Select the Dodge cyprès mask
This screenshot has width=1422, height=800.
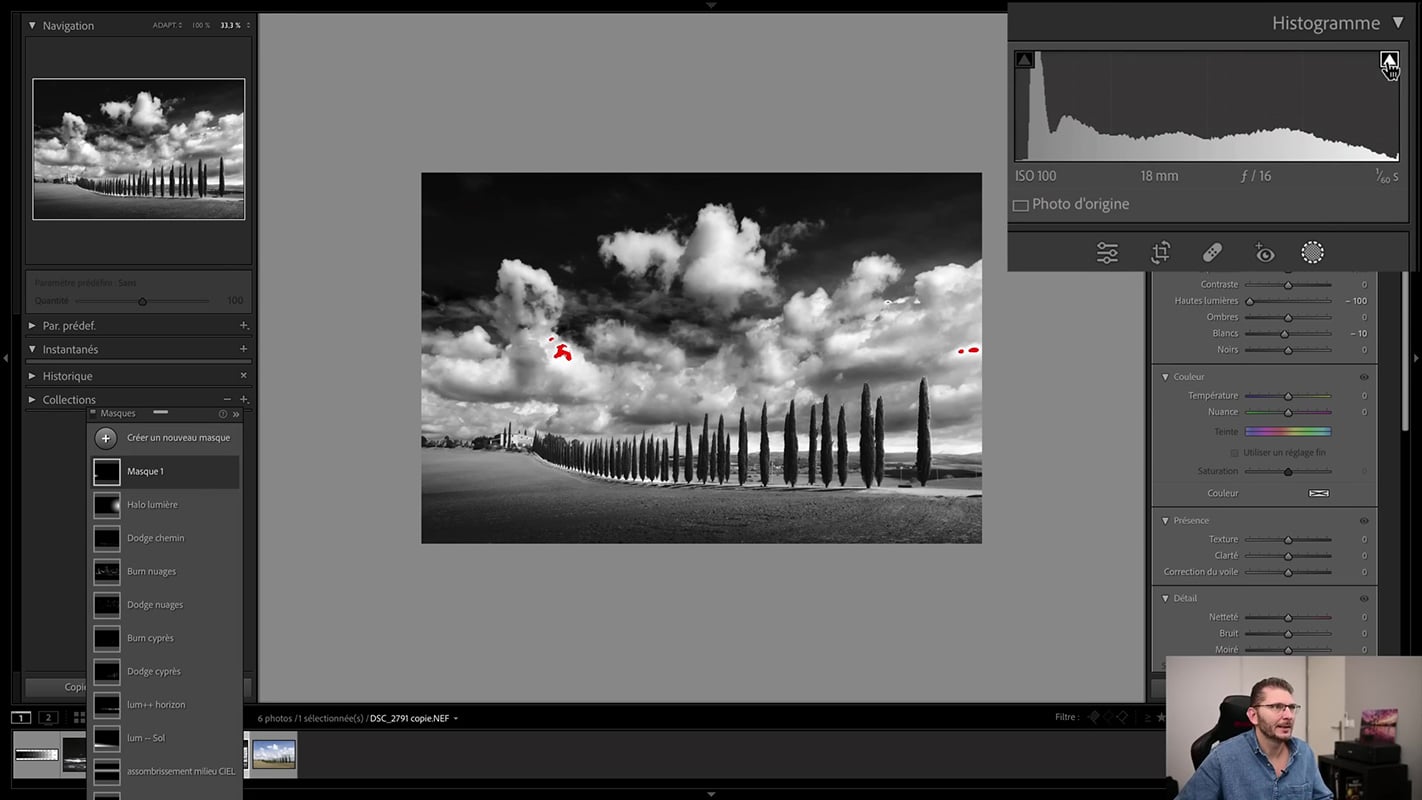pyautogui.click(x=165, y=671)
